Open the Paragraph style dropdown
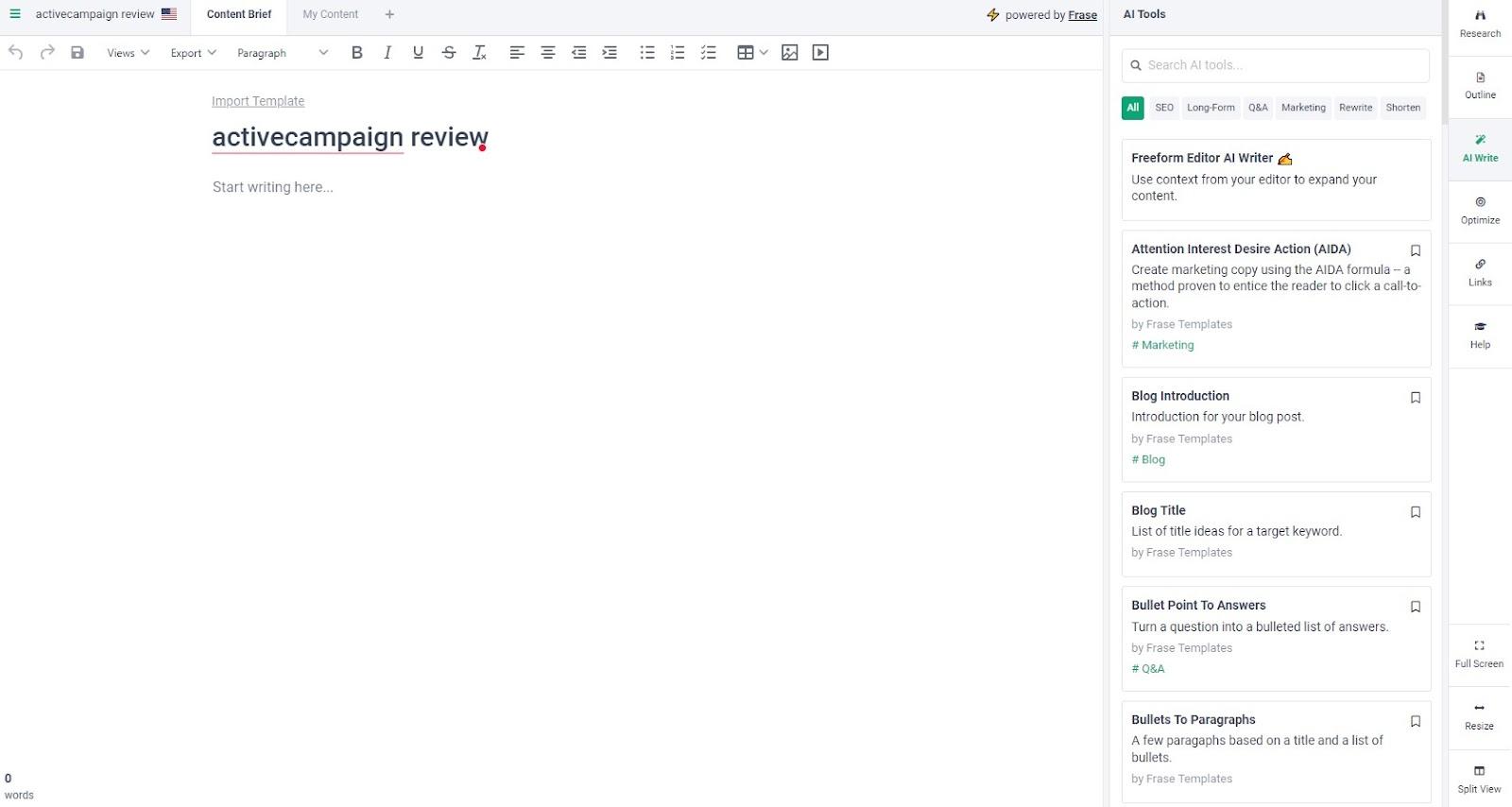The image size is (1512, 807). tap(283, 53)
